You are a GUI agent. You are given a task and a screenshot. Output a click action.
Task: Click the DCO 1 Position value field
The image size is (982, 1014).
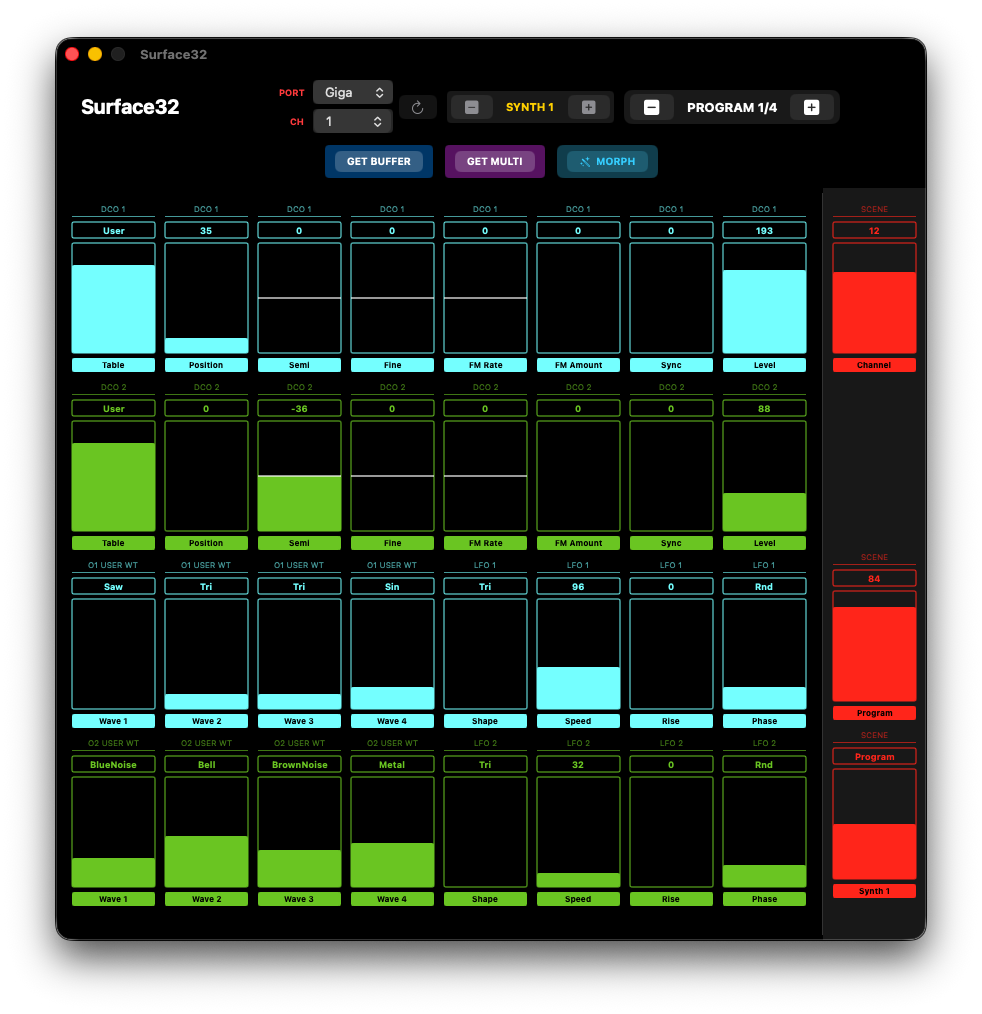tap(206, 230)
